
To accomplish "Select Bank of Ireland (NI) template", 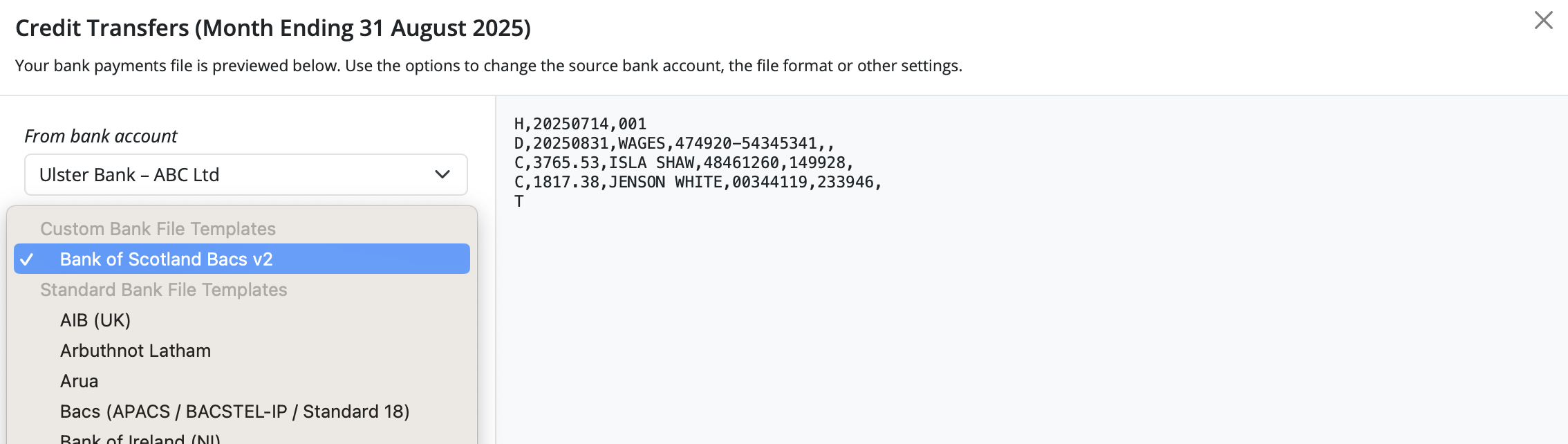I will click(140, 438).
